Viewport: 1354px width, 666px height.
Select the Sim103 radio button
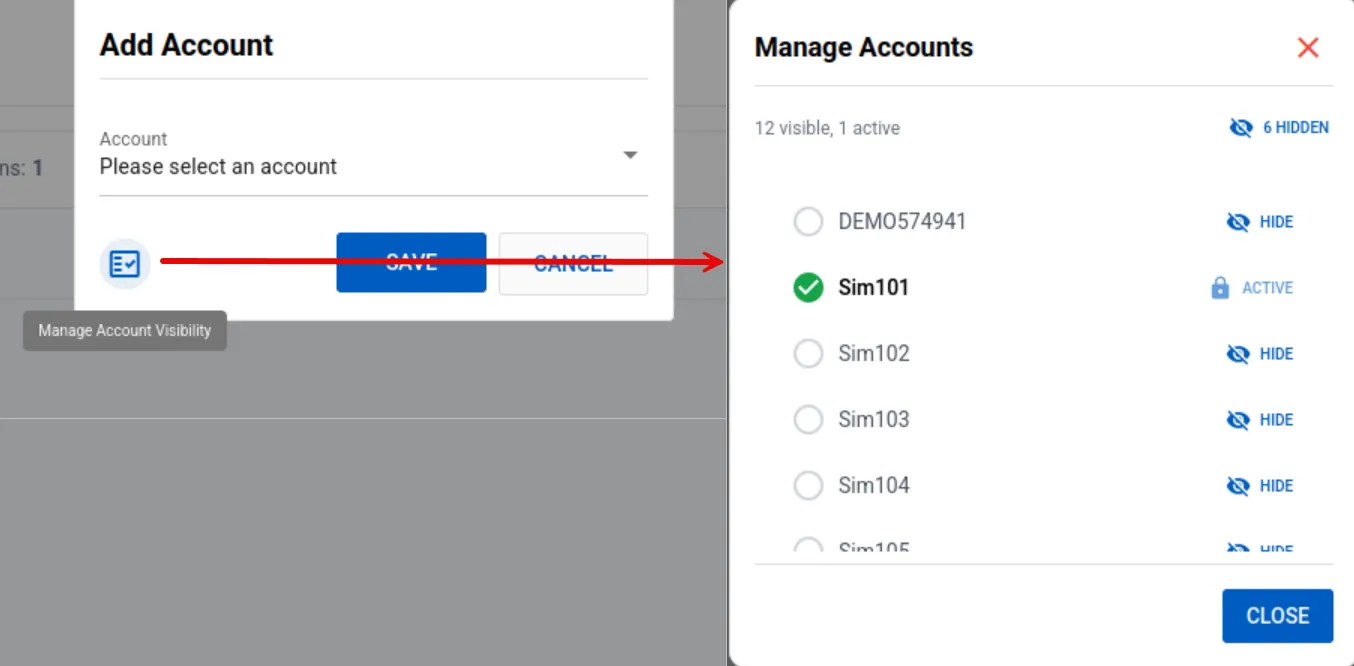(x=808, y=420)
